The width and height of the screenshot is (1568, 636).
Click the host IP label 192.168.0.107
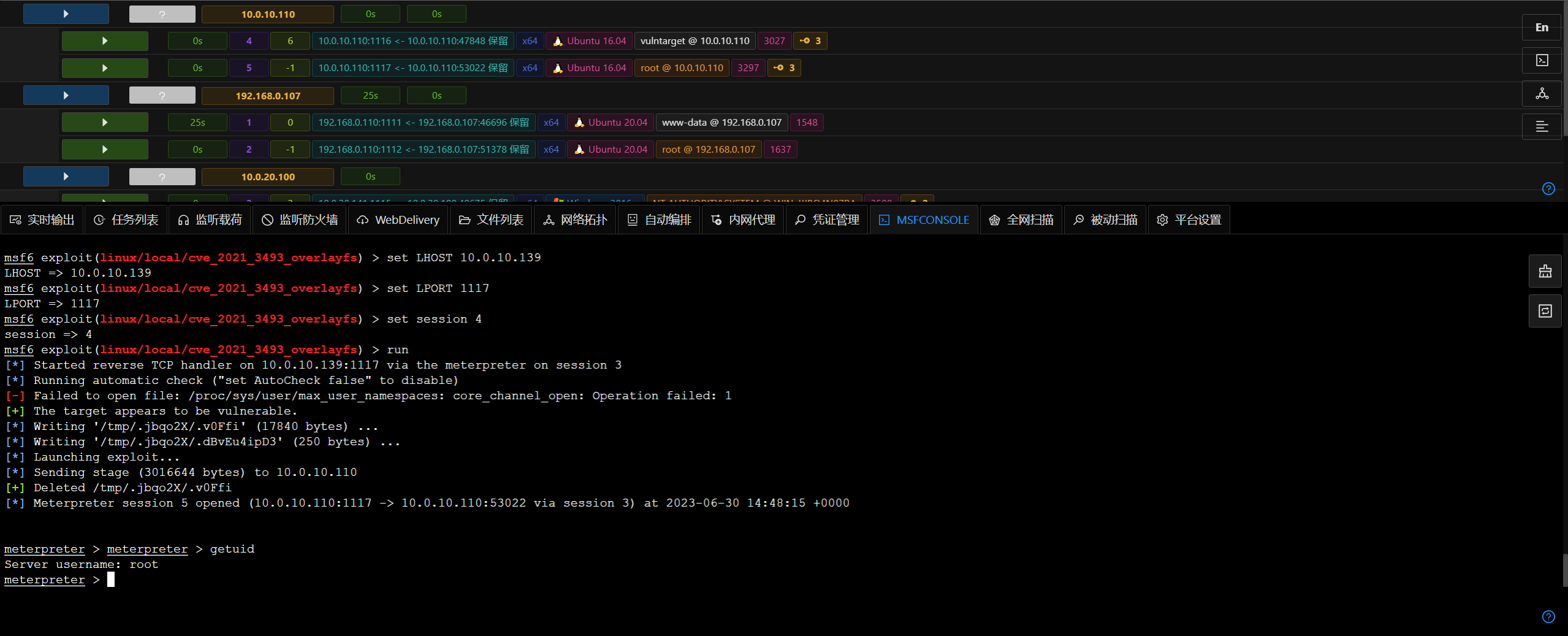(x=268, y=96)
